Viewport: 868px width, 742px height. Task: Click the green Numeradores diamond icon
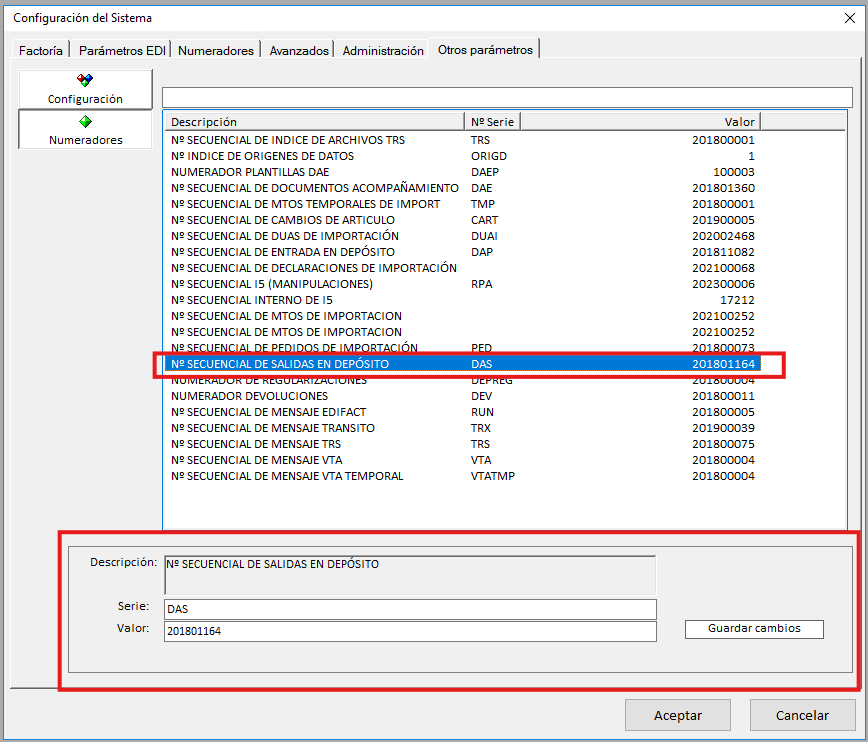point(85,121)
